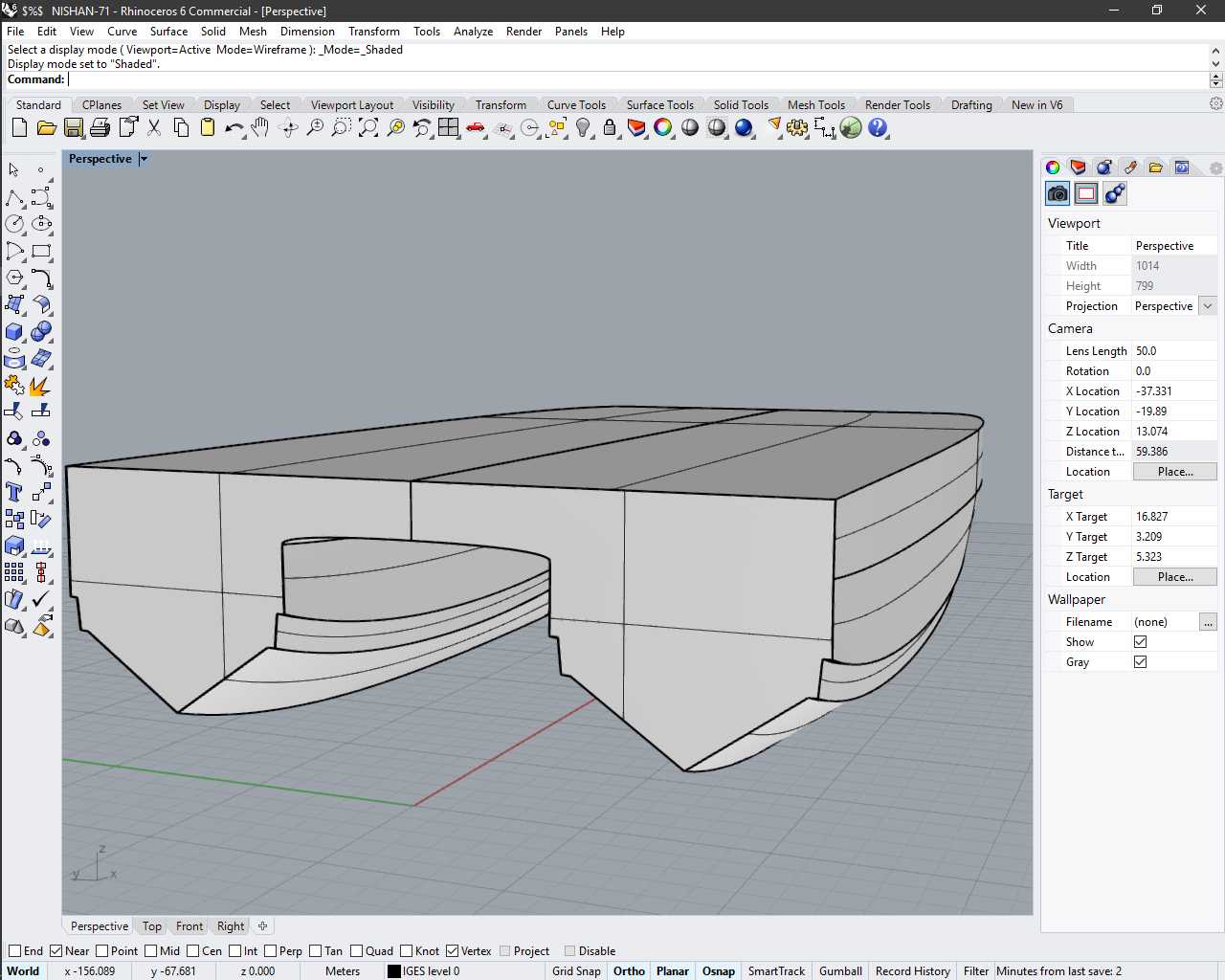Click the red car Set View icon
1225x980 pixels.
476,127
